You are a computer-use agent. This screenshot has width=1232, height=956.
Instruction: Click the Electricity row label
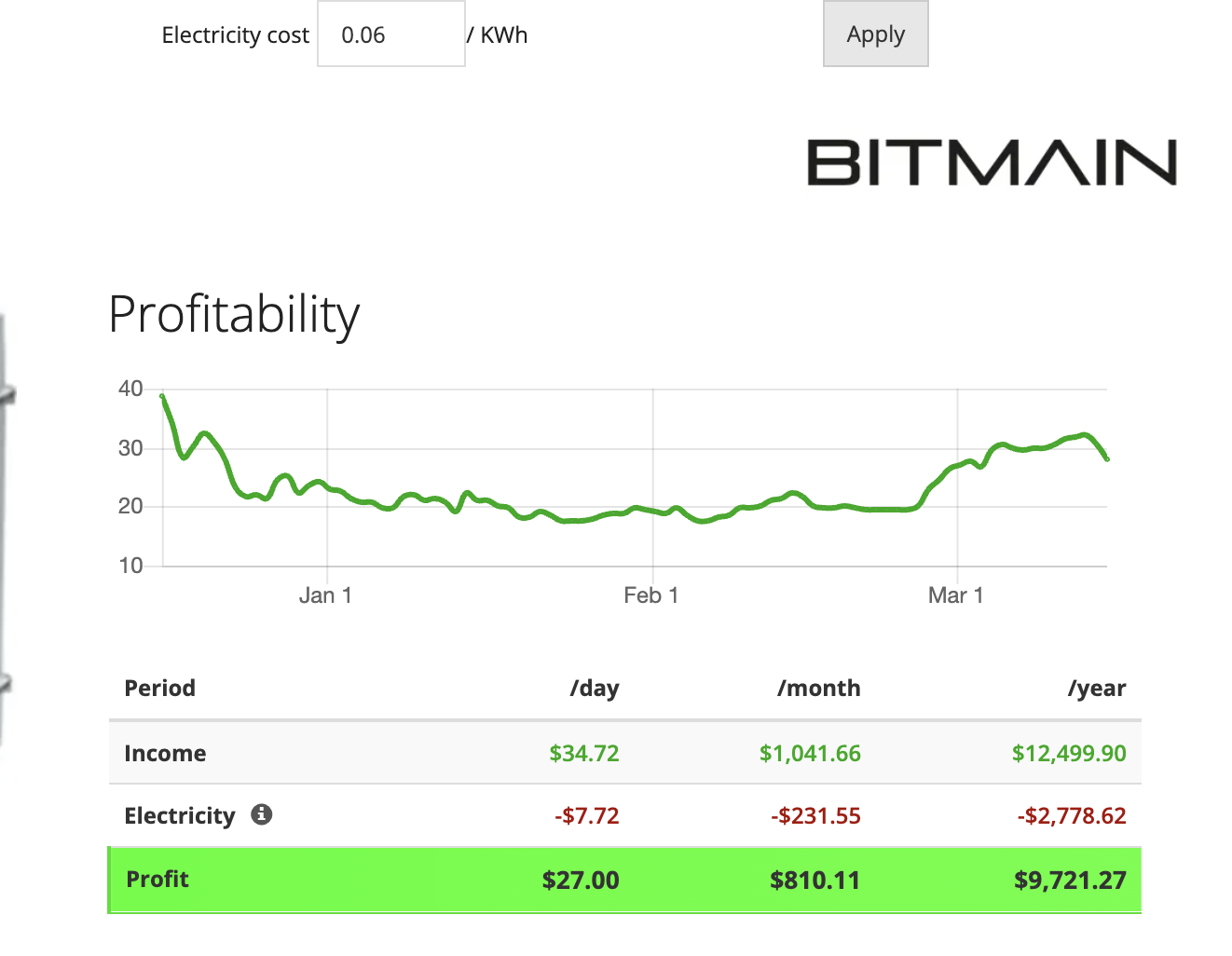coord(179,815)
